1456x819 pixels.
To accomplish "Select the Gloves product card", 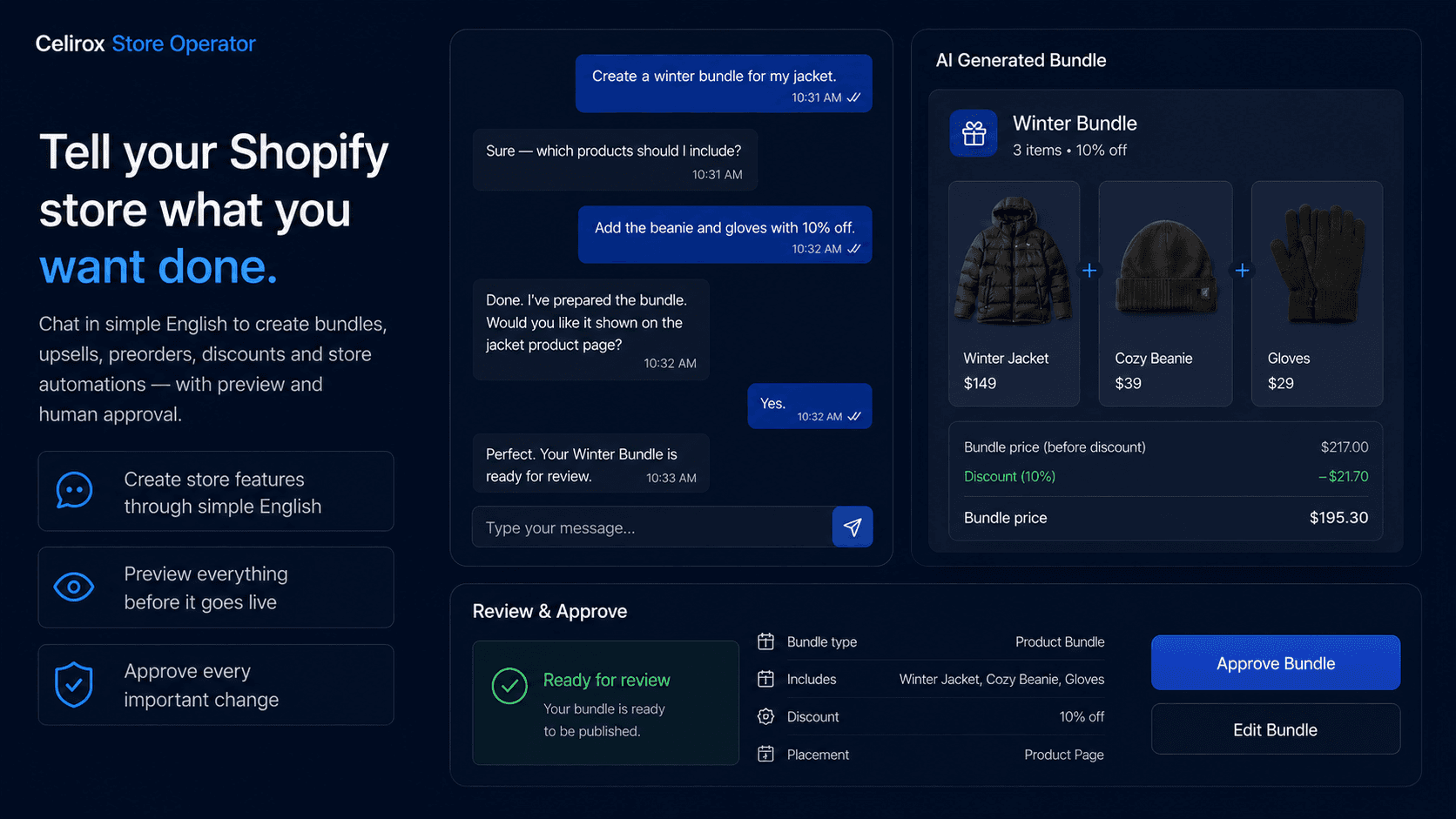I will coord(1317,294).
